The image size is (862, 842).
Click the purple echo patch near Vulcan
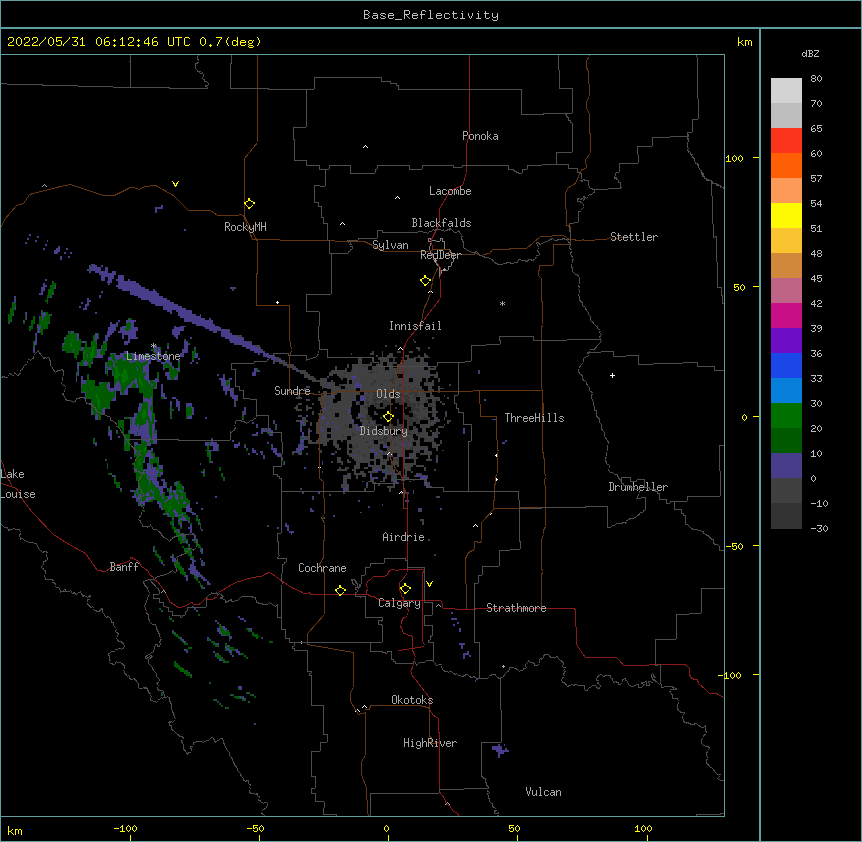click(500, 750)
